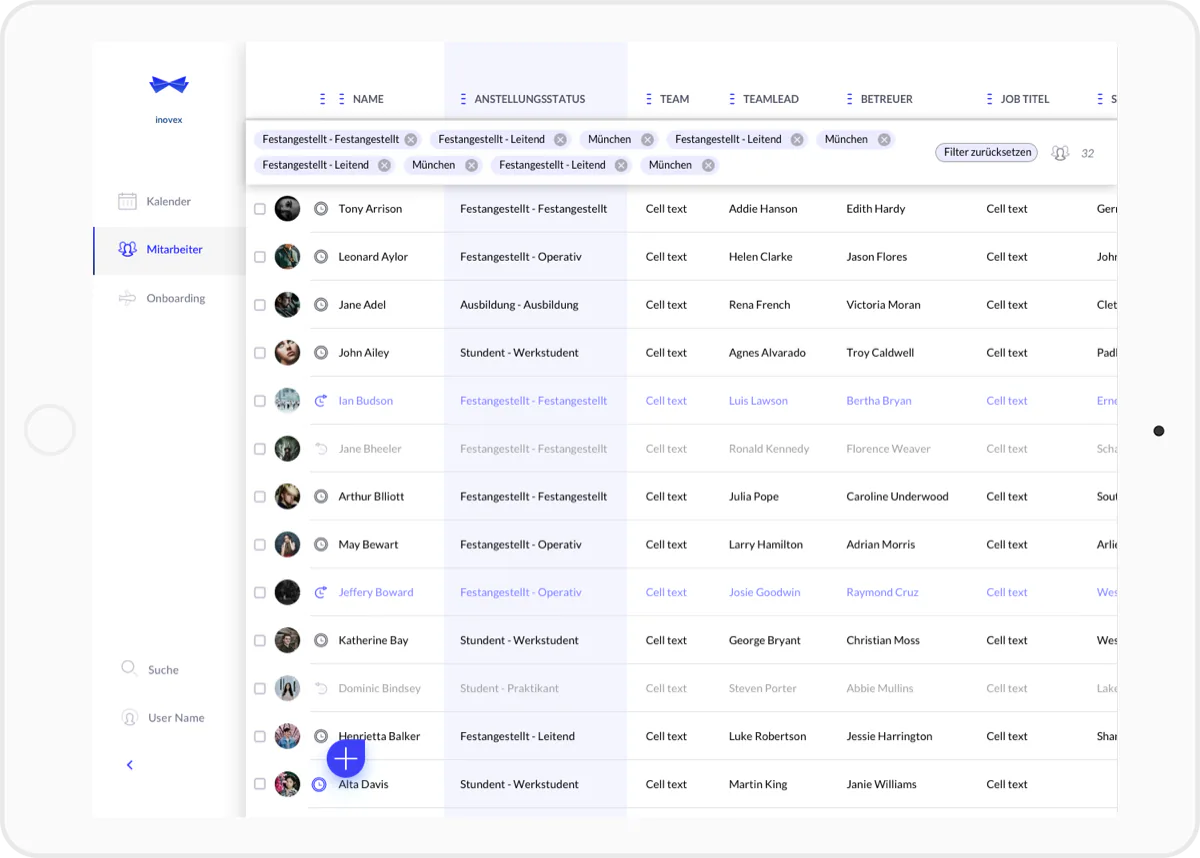The height and width of the screenshot is (858, 1200).
Task: Click the grey undo icon for Dominic Bindsey
Action: click(x=321, y=689)
